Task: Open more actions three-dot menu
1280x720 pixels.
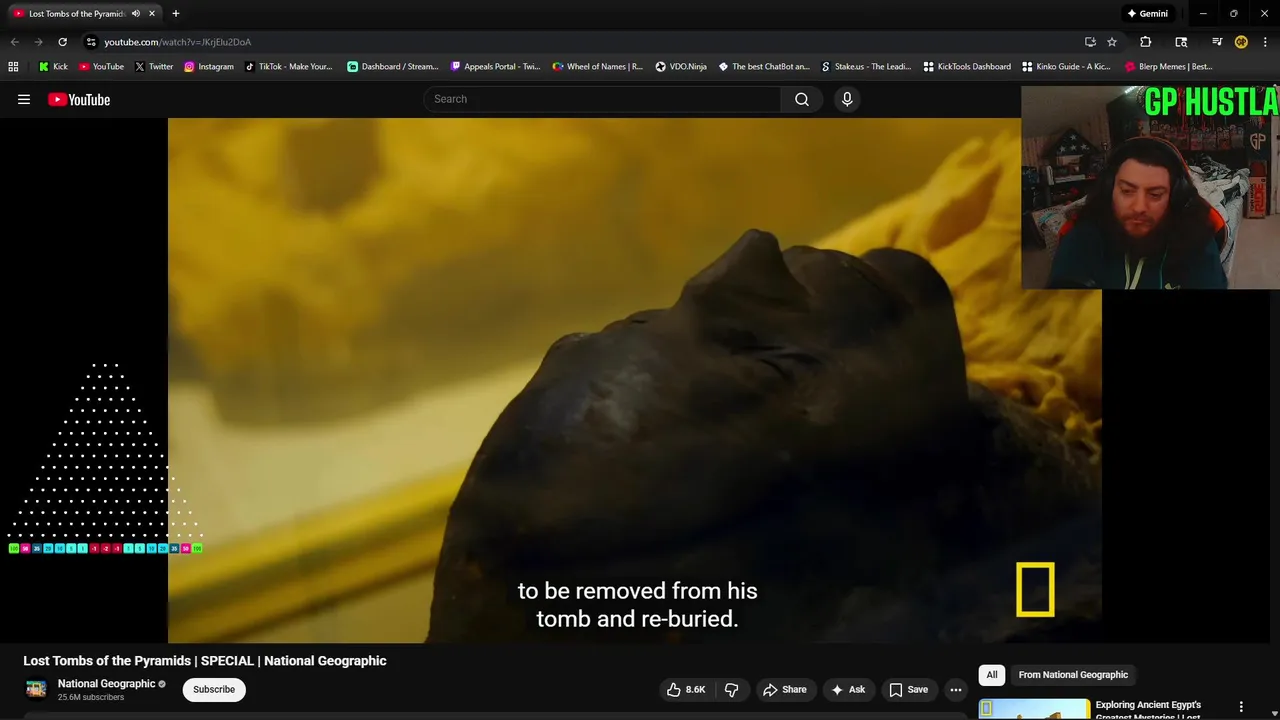Action: coord(956,689)
